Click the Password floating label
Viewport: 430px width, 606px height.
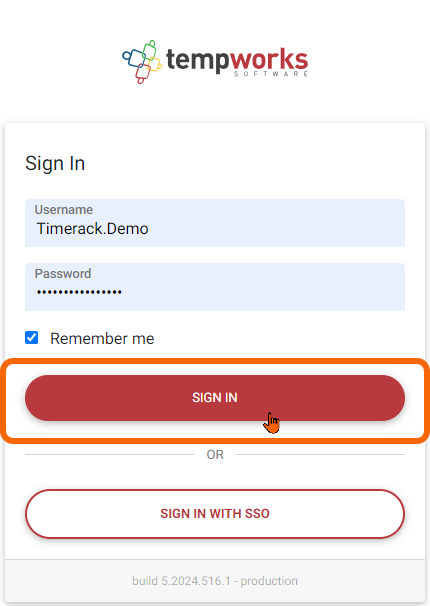63,274
